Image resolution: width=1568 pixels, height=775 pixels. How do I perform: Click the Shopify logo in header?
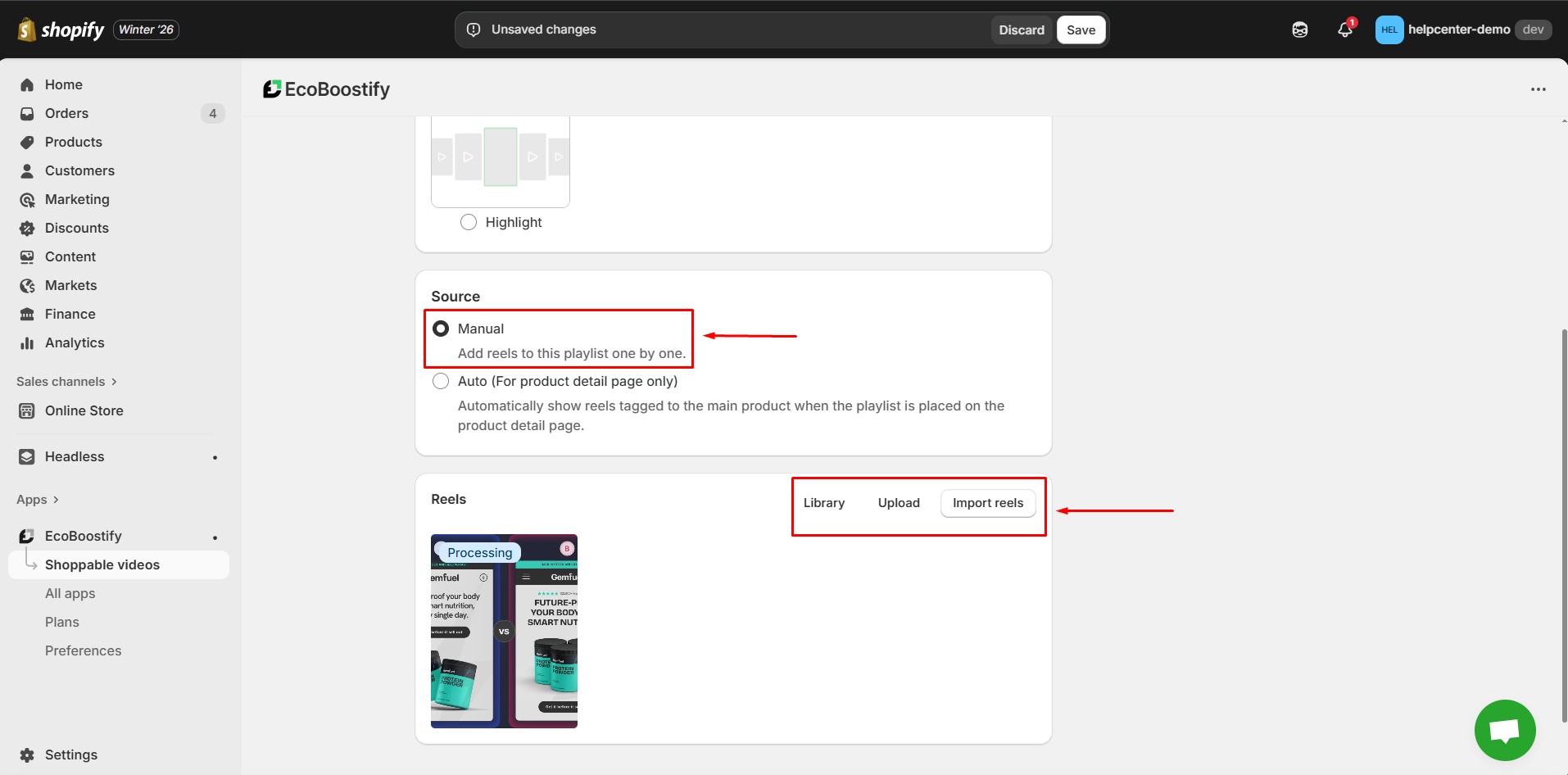tap(61, 29)
